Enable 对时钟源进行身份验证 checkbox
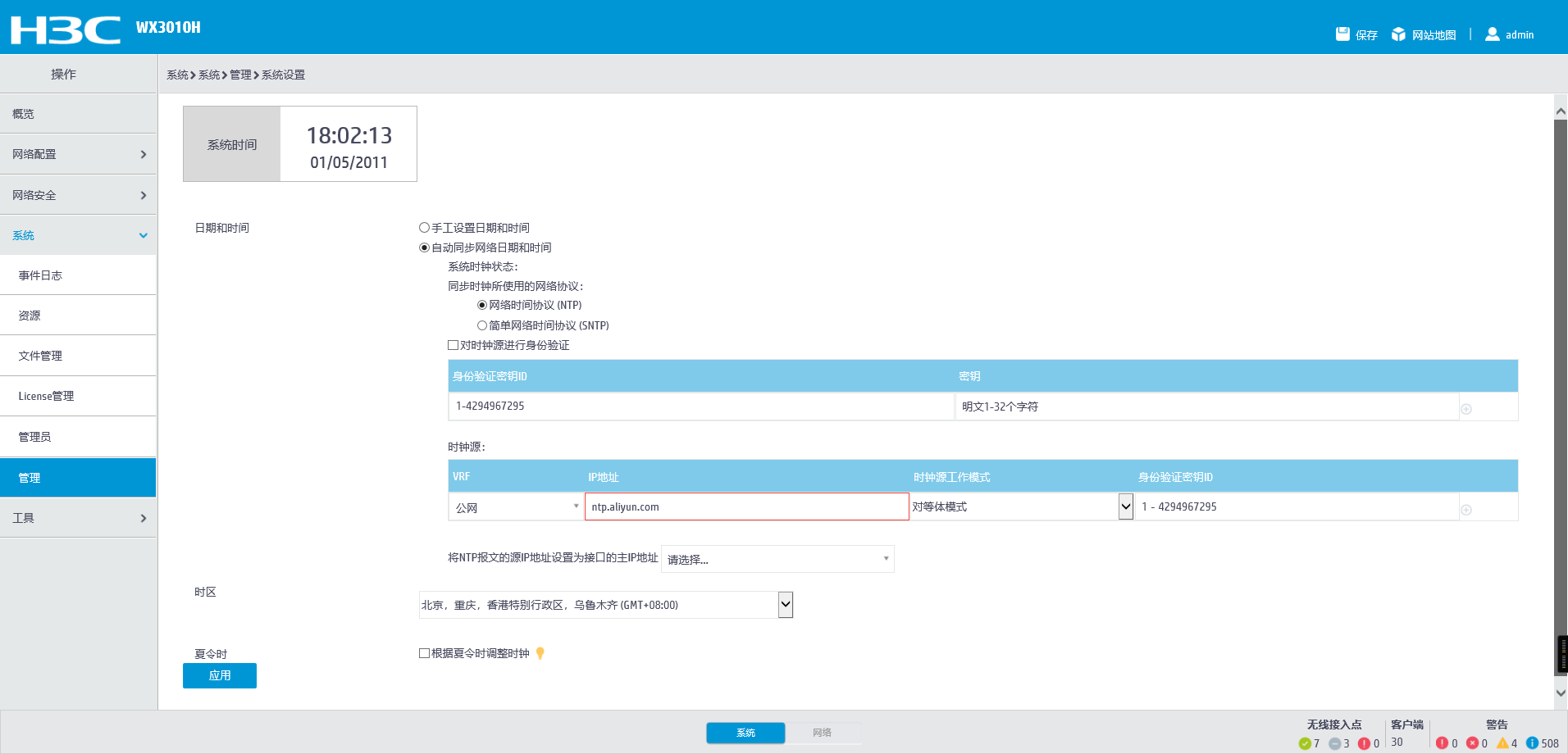1568x754 pixels. point(453,345)
